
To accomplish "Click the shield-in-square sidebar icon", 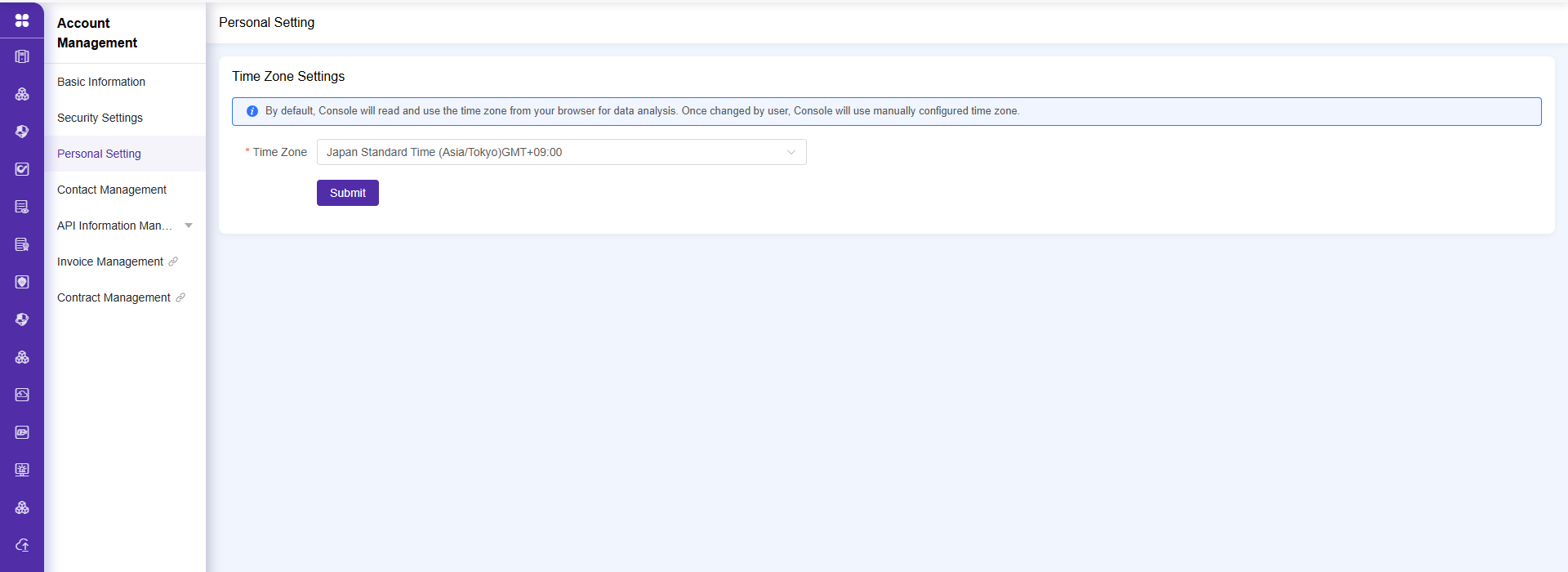I will (x=22, y=282).
